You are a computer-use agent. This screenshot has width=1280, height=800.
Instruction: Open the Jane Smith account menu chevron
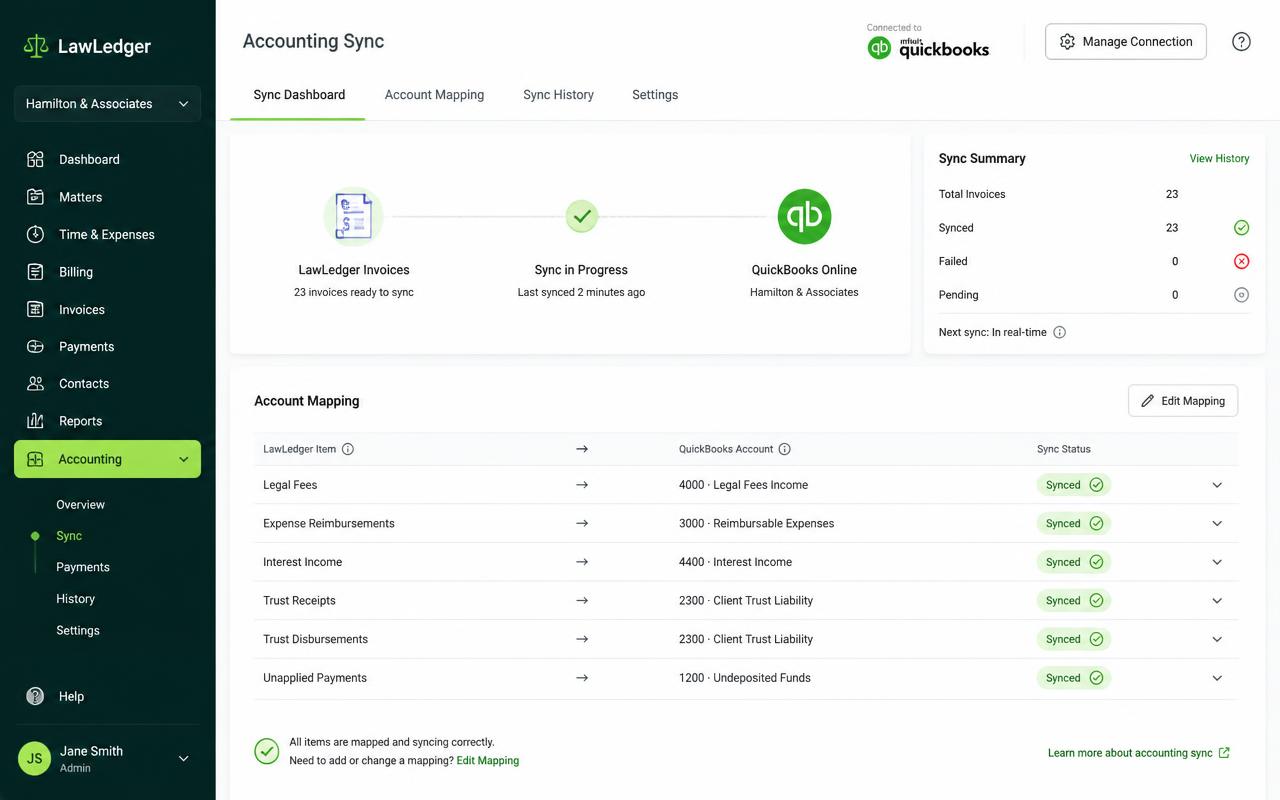[x=183, y=759]
